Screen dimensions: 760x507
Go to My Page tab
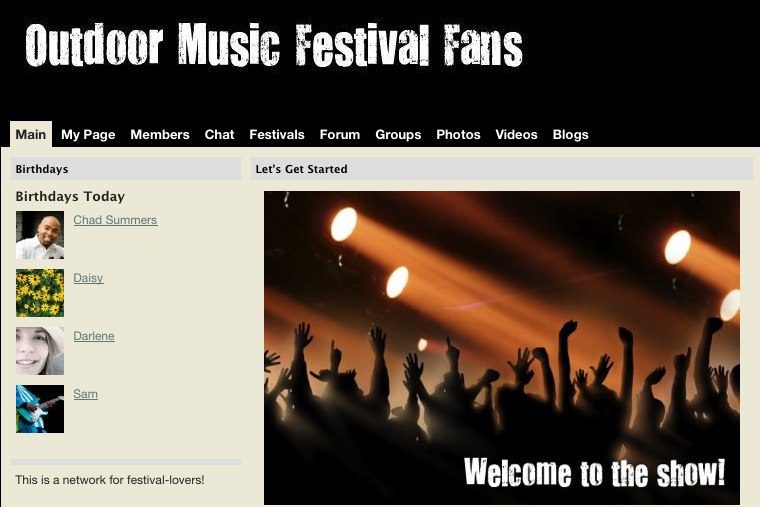pos(88,134)
